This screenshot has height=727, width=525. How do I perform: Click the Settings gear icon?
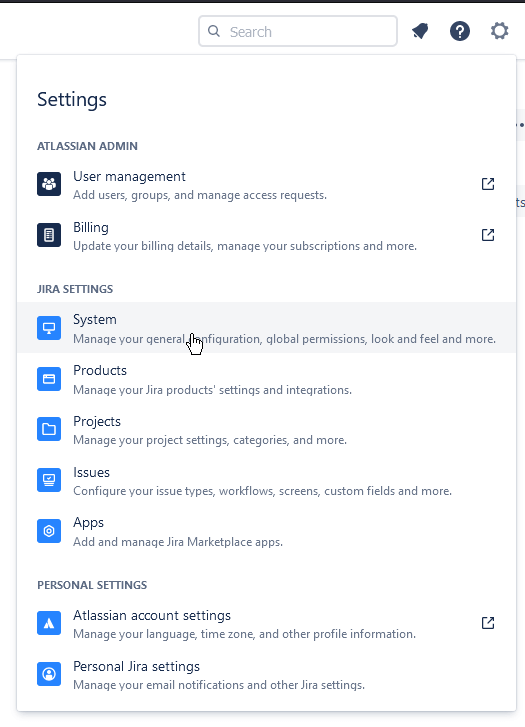(x=499, y=32)
